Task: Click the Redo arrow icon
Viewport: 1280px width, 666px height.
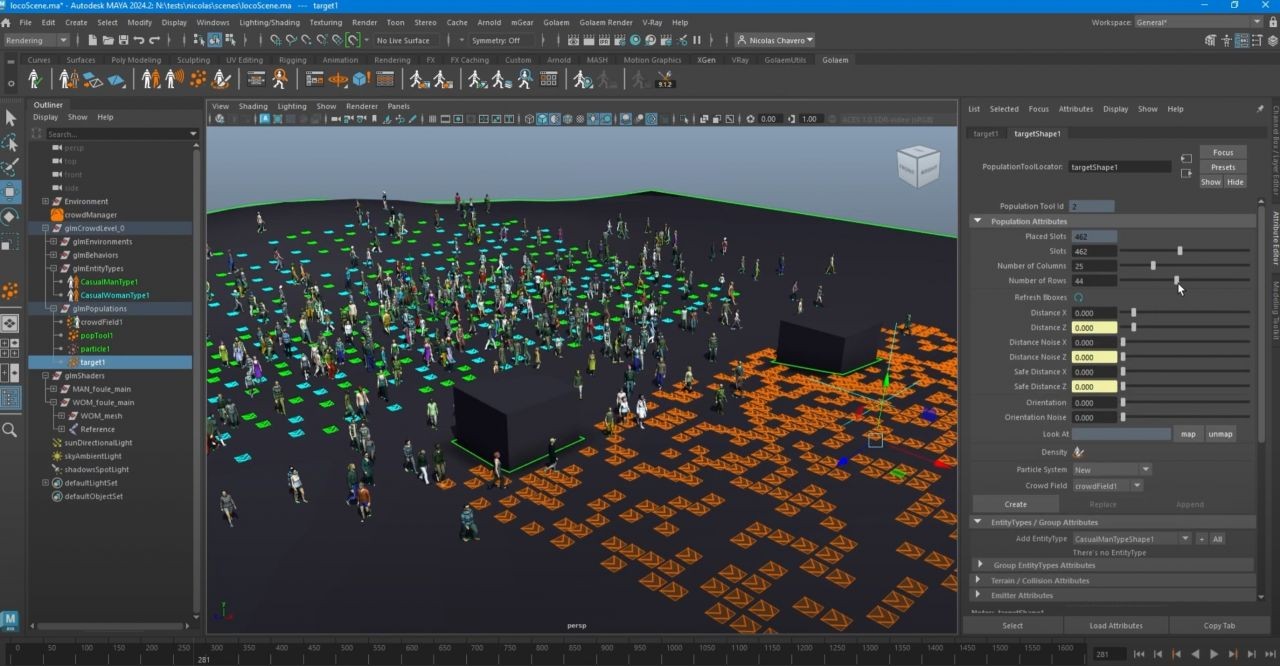Action: click(x=154, y=40)
